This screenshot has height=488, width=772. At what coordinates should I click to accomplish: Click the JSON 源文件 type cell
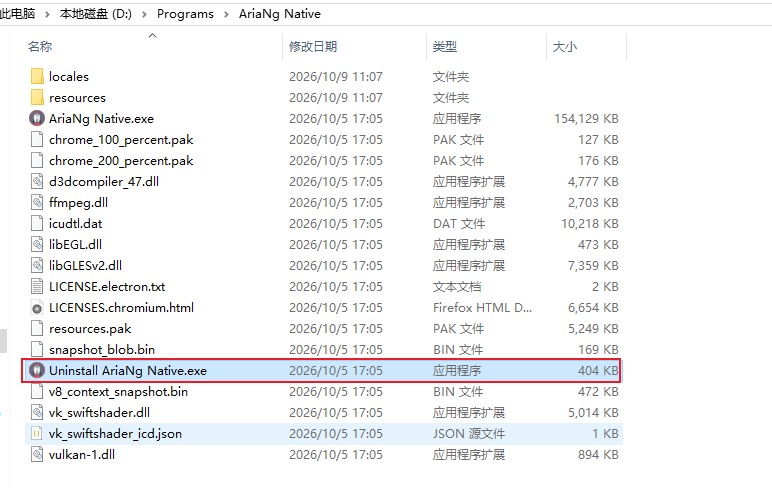coord(469,433)
